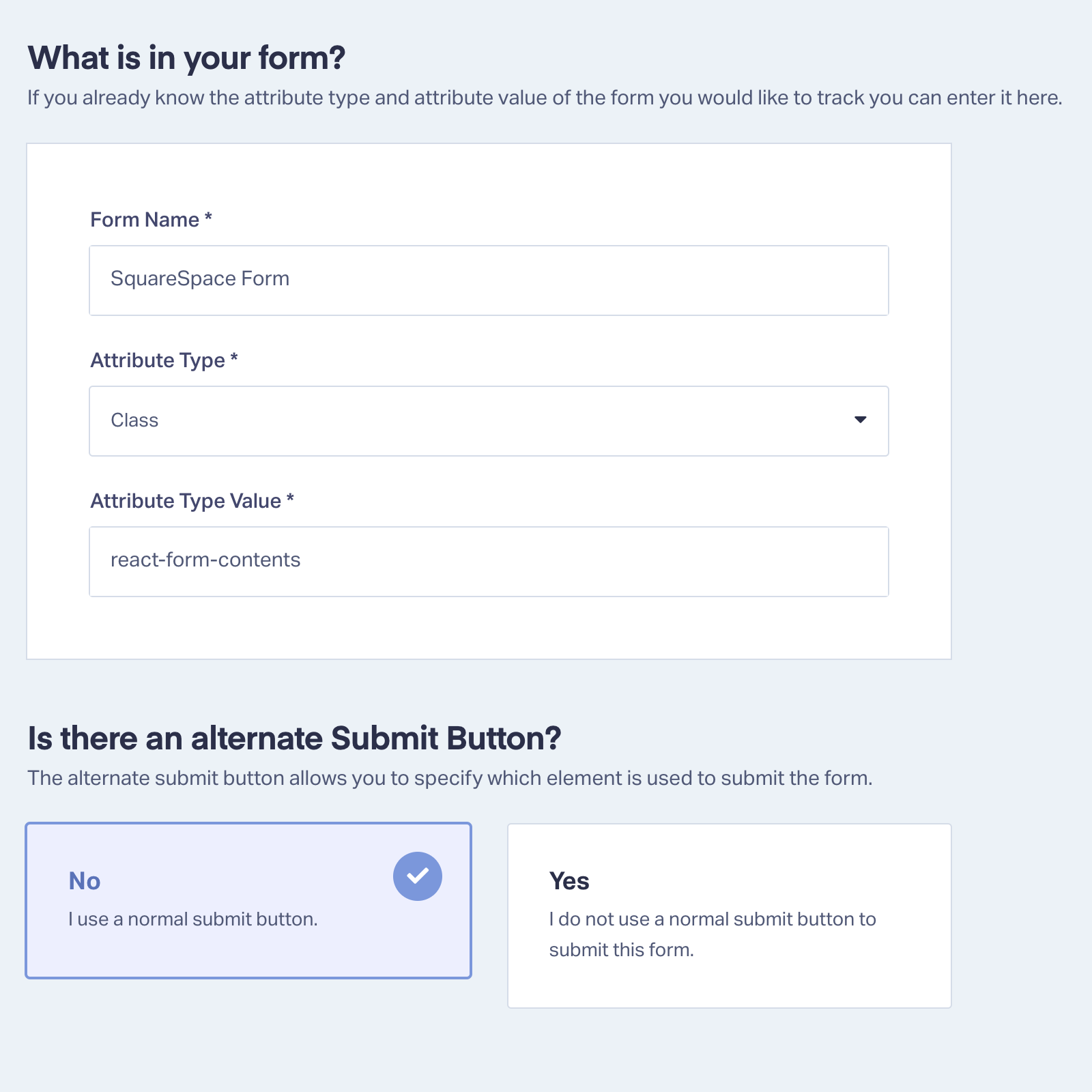The image size is (1092, 1092).
Task: Open the Attribute Type dropdown showing Class
Action: (x=489, y=421)
